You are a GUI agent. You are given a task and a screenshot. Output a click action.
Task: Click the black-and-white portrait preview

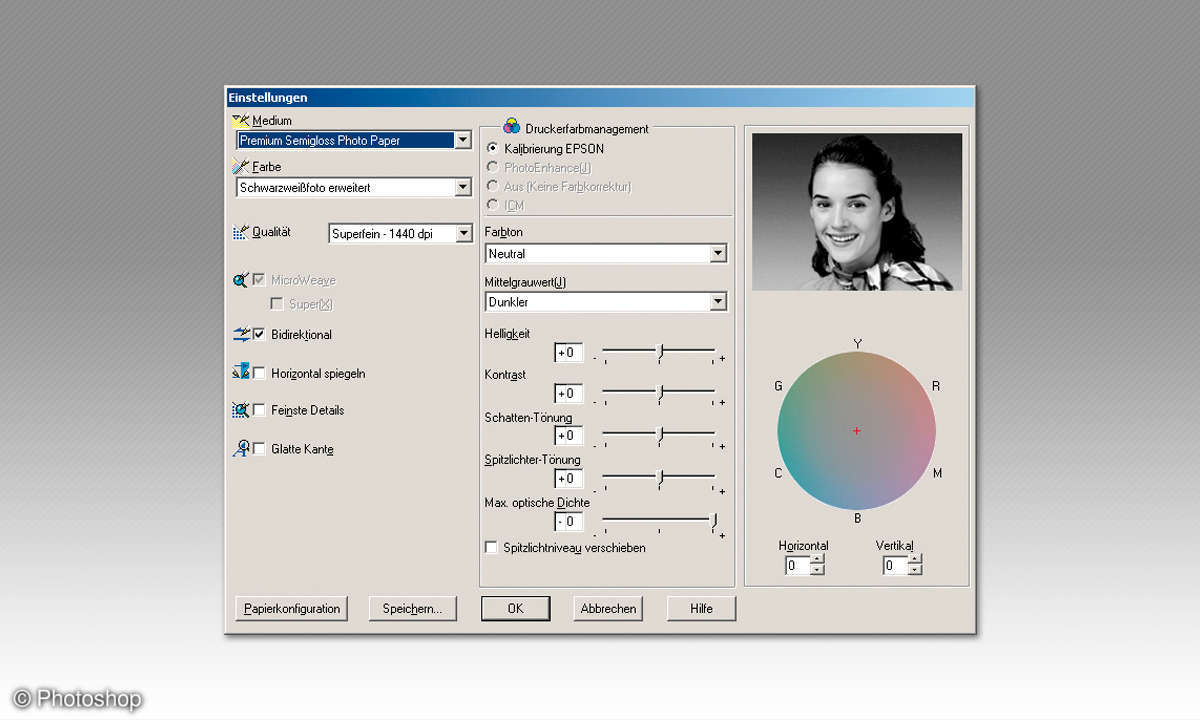click(857, 212)
